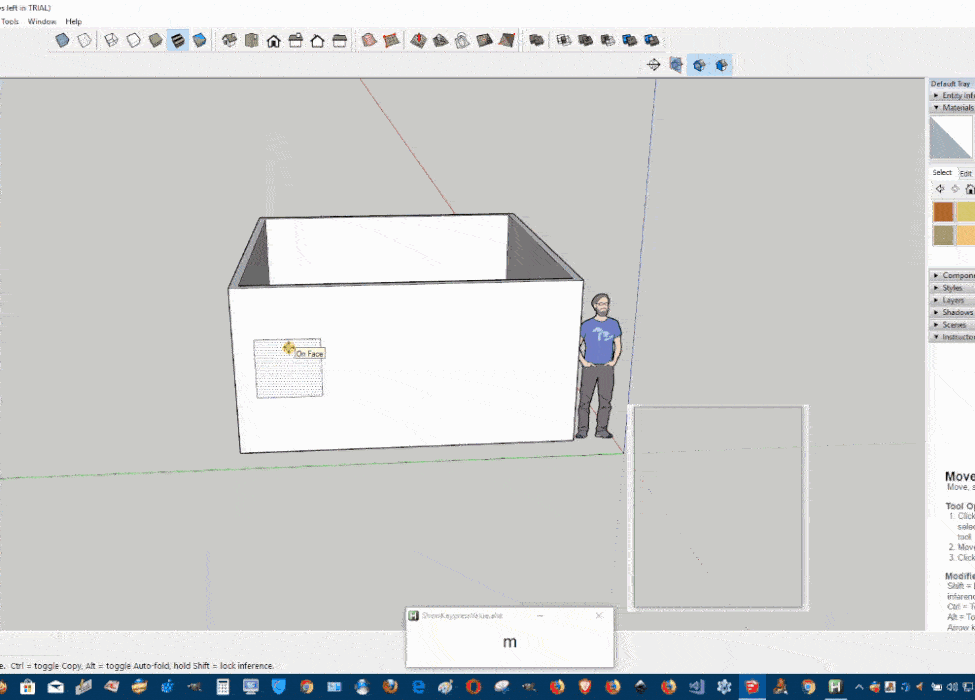975x700 pixels.
Task: Pick the olive tan material swatch
Action: tap(943, 235)
